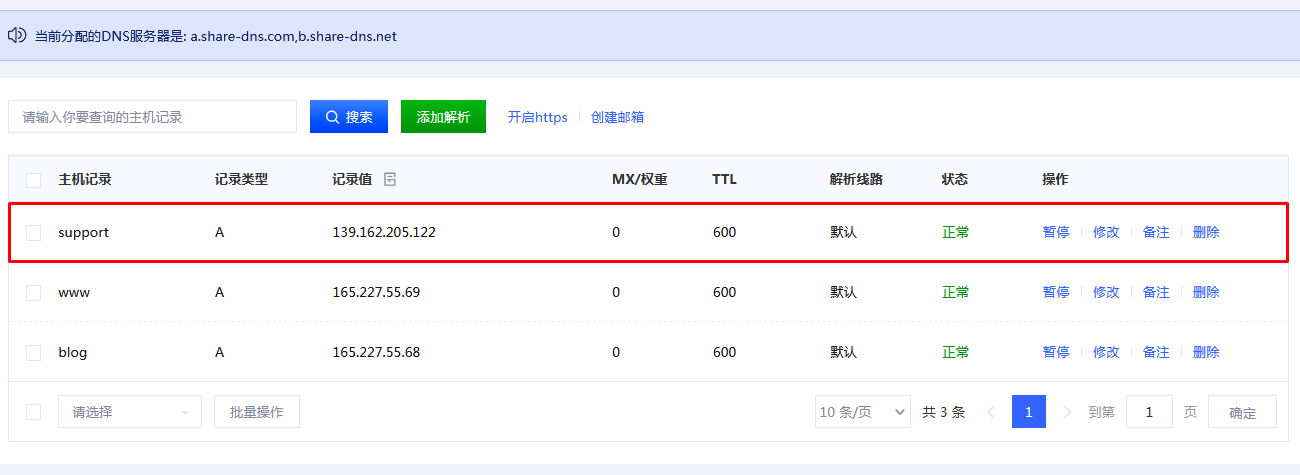1300x475 pixels.
Task: Click the green 添加解析 button
Action: pos(443,117)
